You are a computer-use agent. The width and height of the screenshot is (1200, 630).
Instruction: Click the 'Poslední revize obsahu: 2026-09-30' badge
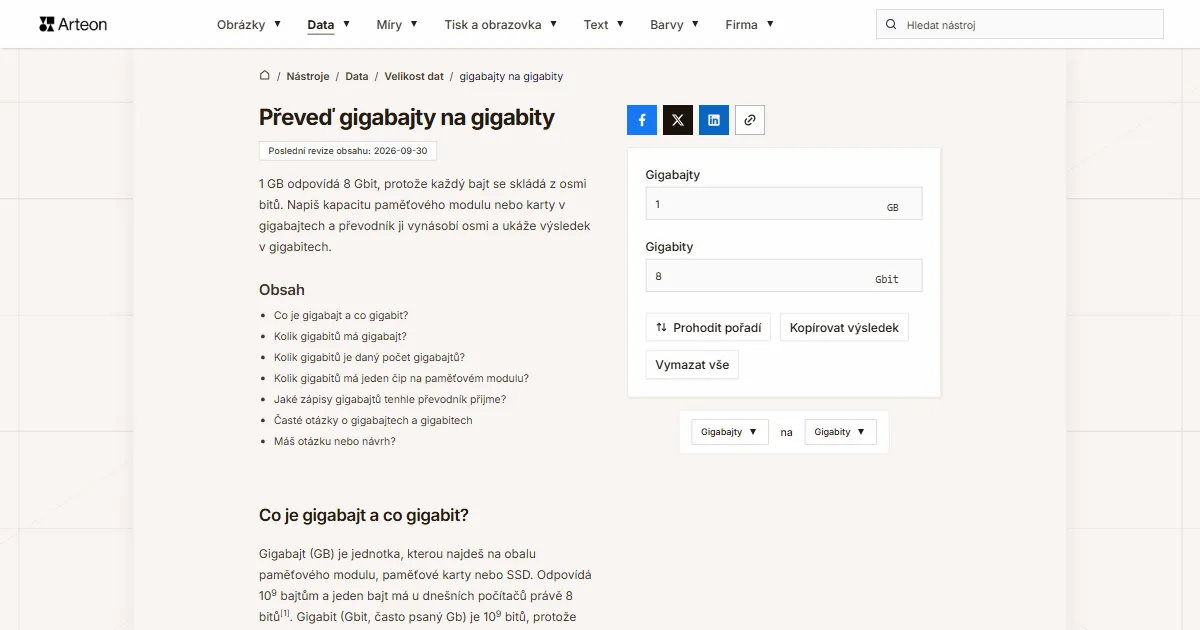coord(348,151)
